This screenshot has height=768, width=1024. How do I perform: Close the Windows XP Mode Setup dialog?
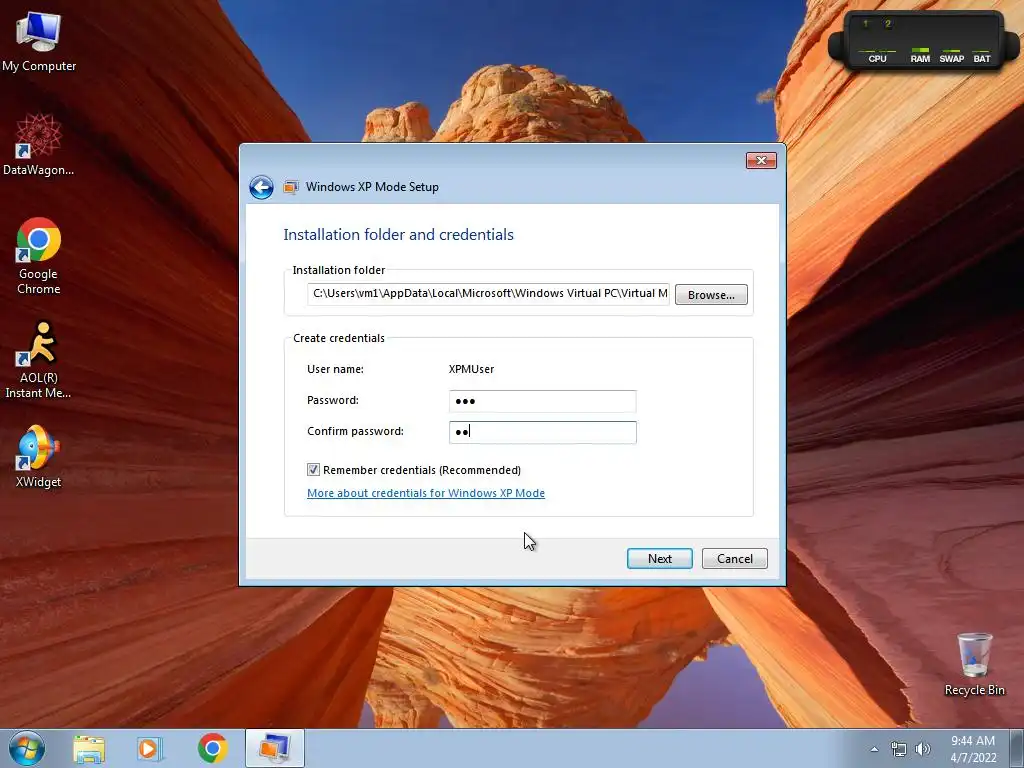coord(761,160)
